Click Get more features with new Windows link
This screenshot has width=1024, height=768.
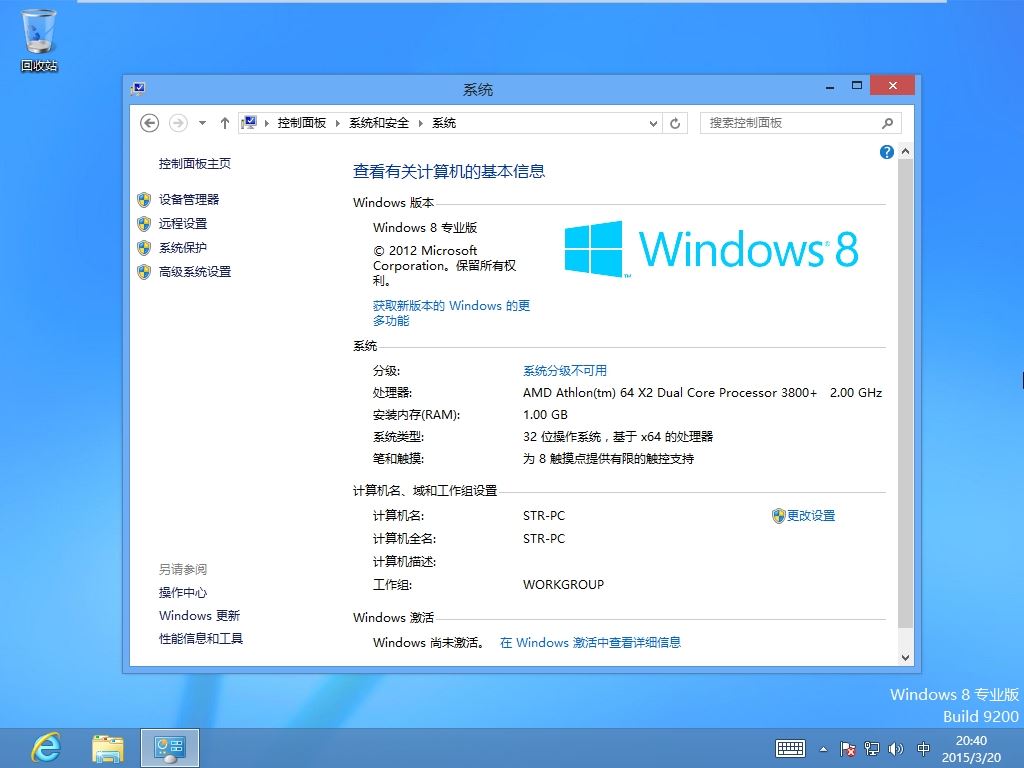[451, 313]
